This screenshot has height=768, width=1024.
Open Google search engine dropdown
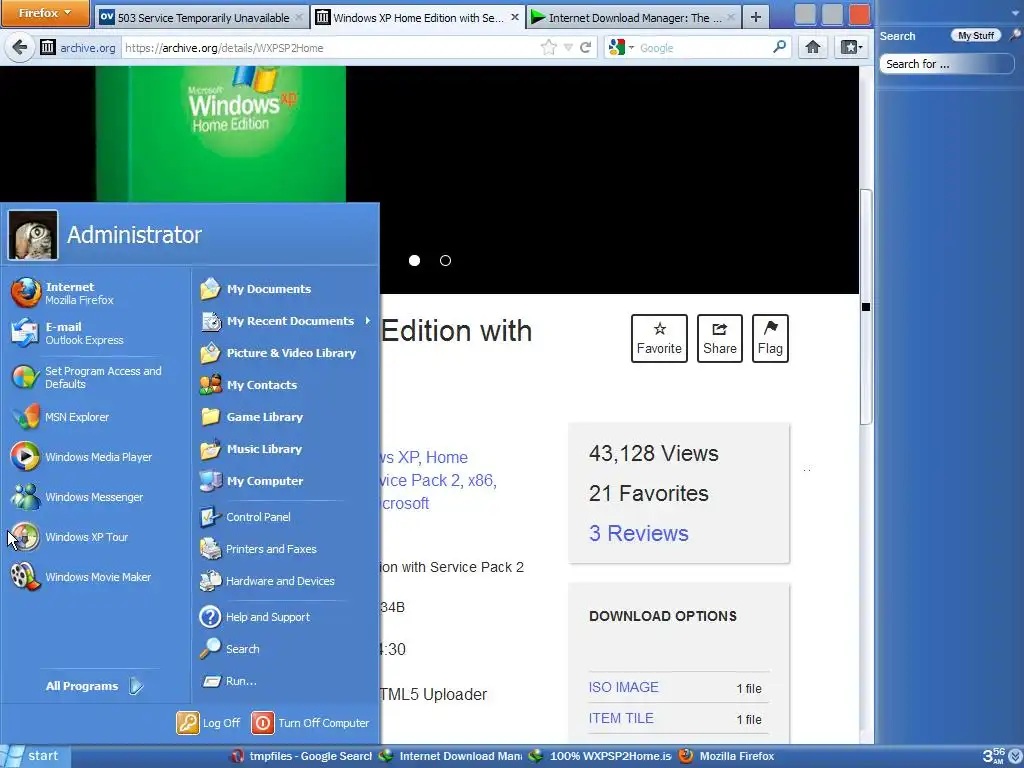[621, 47]
